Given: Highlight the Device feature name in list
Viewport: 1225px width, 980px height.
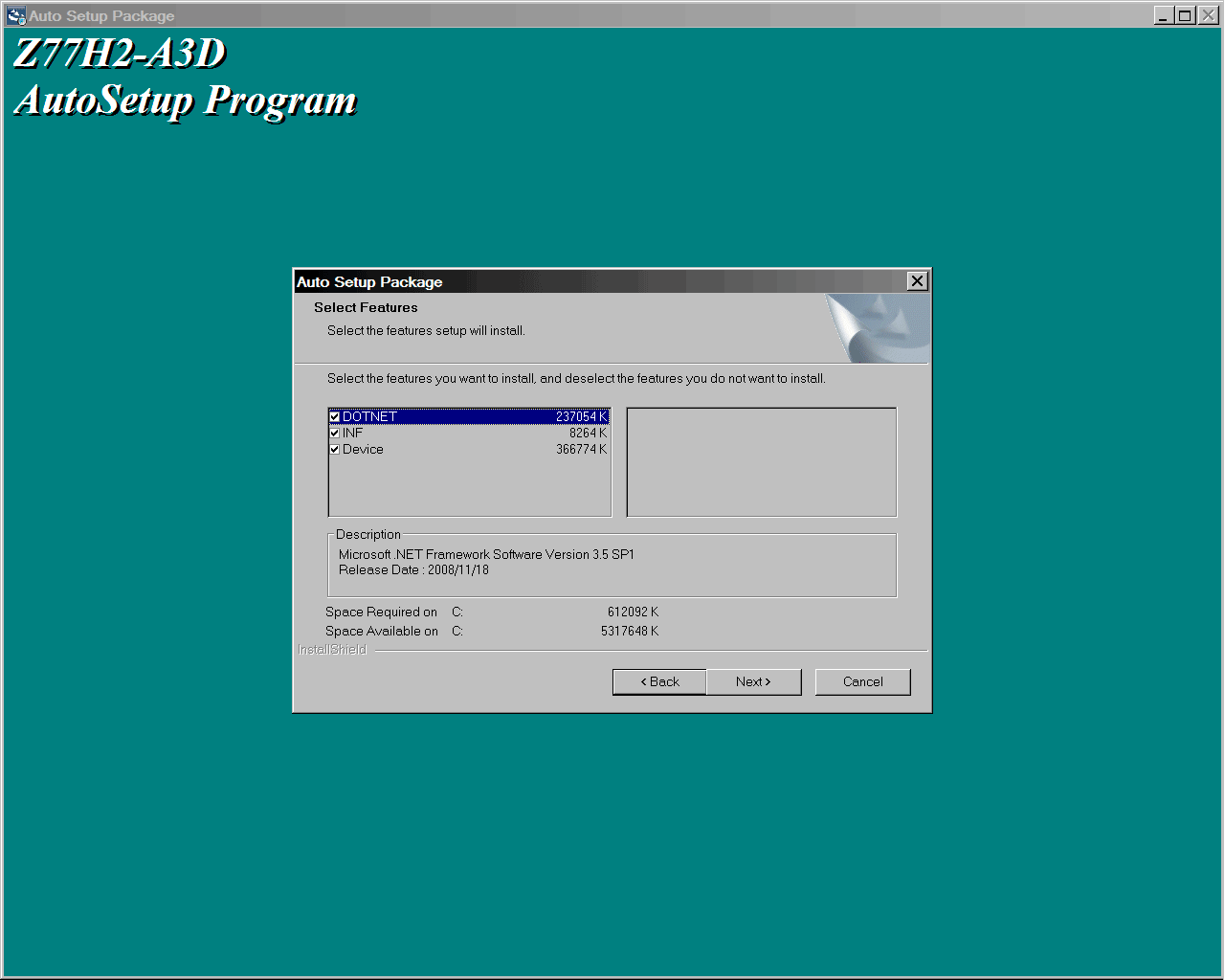Looking at the screenshot, I should (x=363, y=449).
